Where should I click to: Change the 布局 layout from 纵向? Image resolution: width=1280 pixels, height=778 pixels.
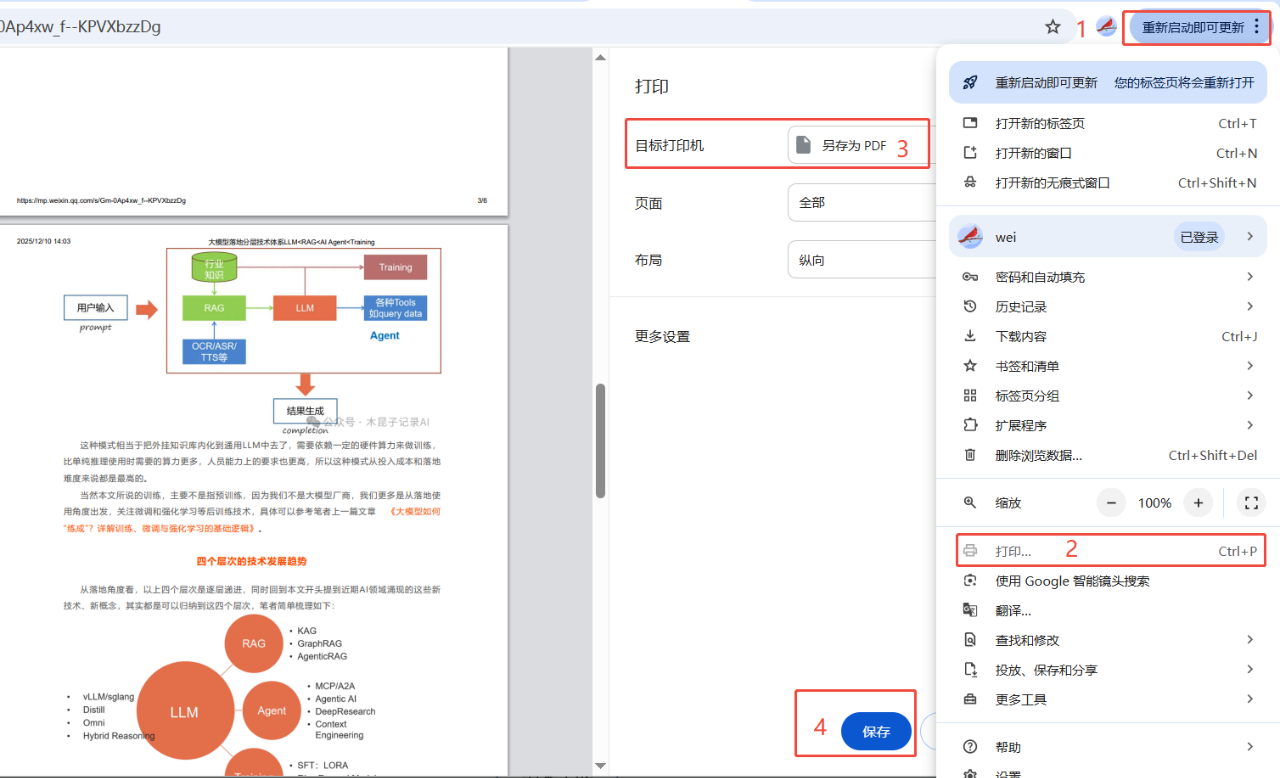[x=858, y=259]
